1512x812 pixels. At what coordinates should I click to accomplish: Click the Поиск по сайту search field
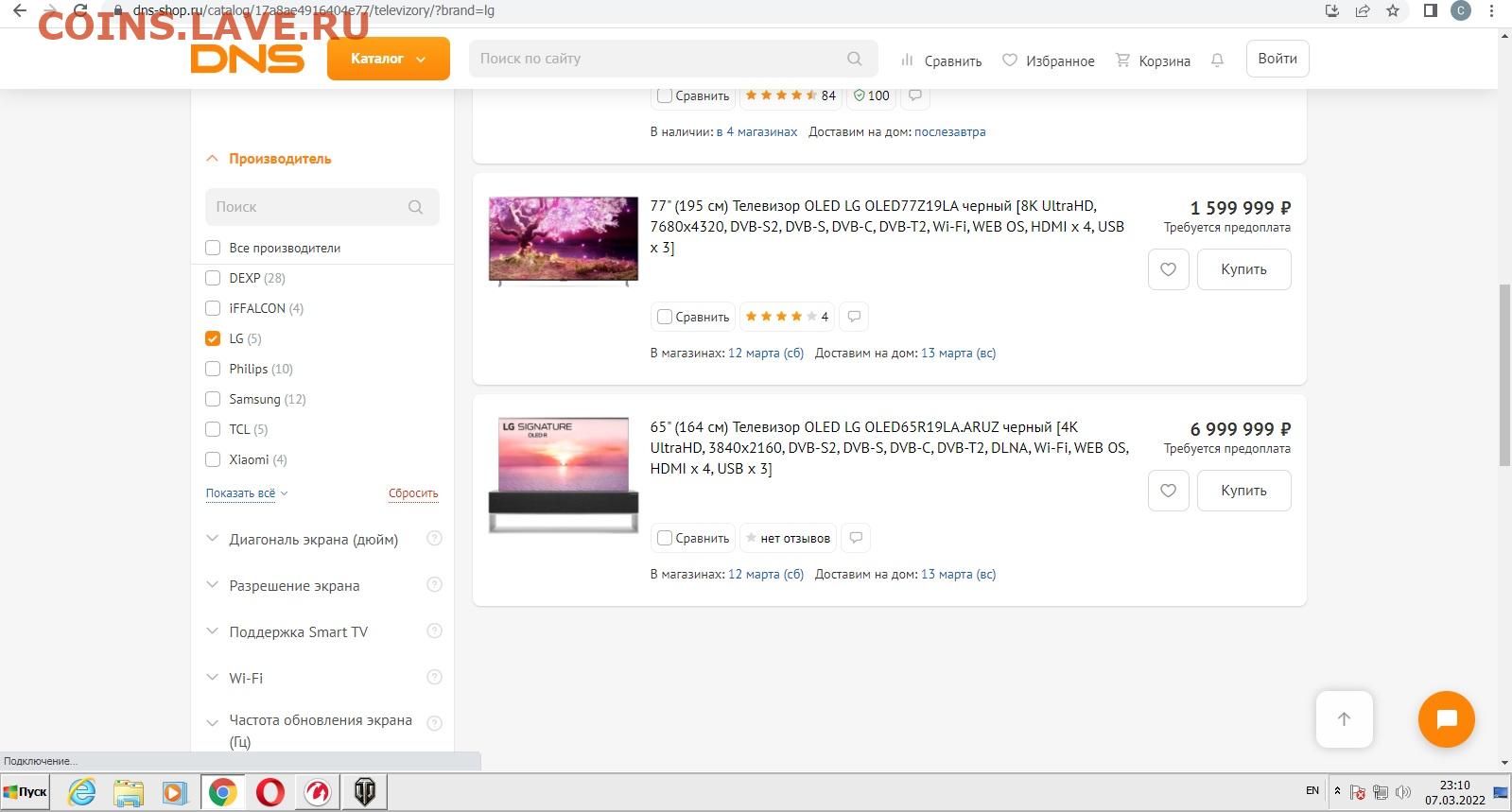pos(673,59)
